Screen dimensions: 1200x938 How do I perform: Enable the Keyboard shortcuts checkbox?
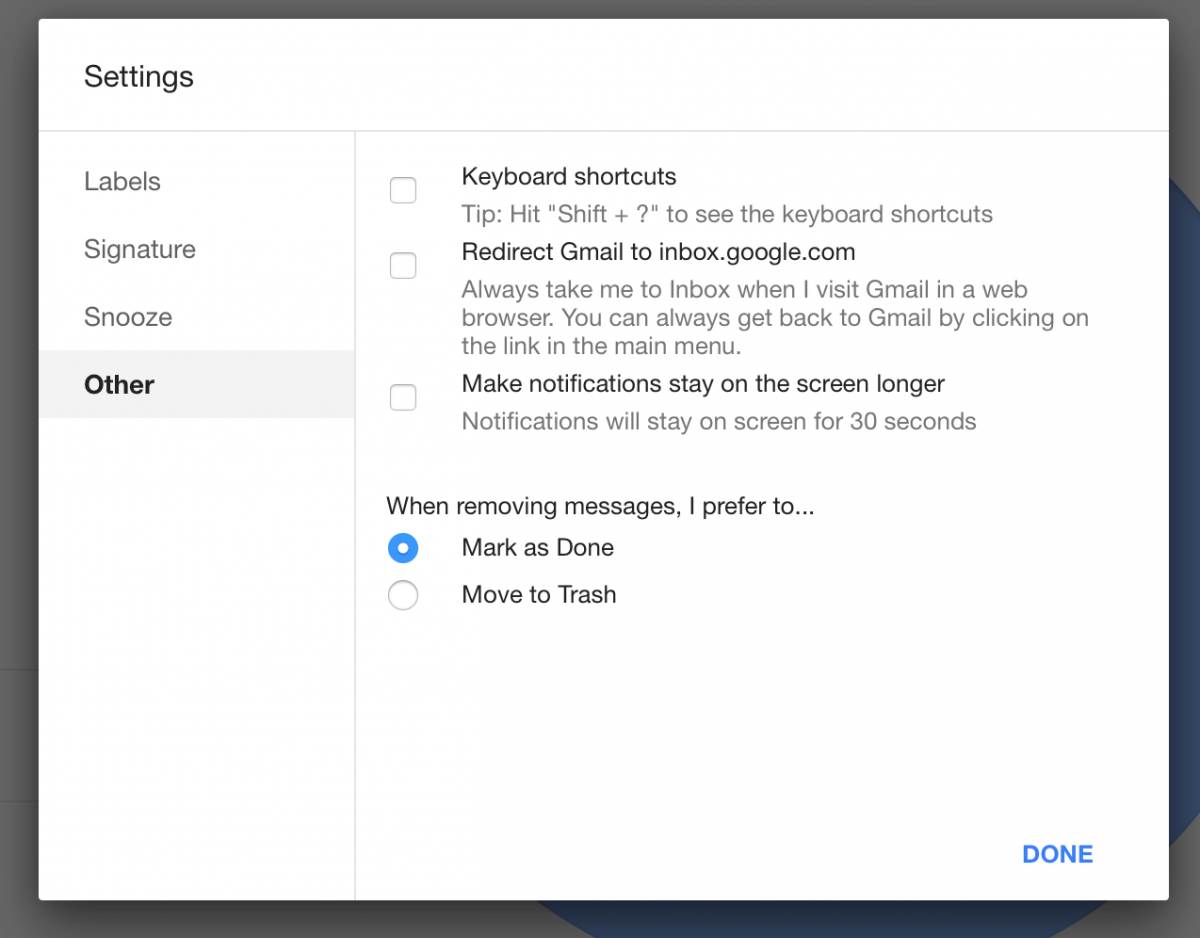click(403, 190)
